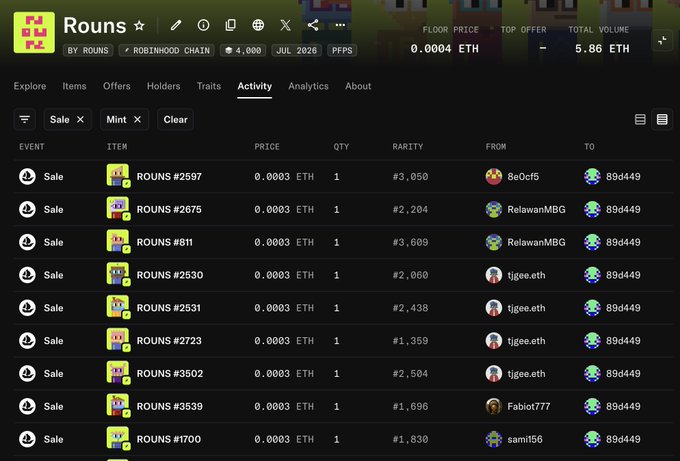The width and height of the screenshot is (680, 461).
Task: Open the ROUNS #2723 item link
Action: coord(169,340)
